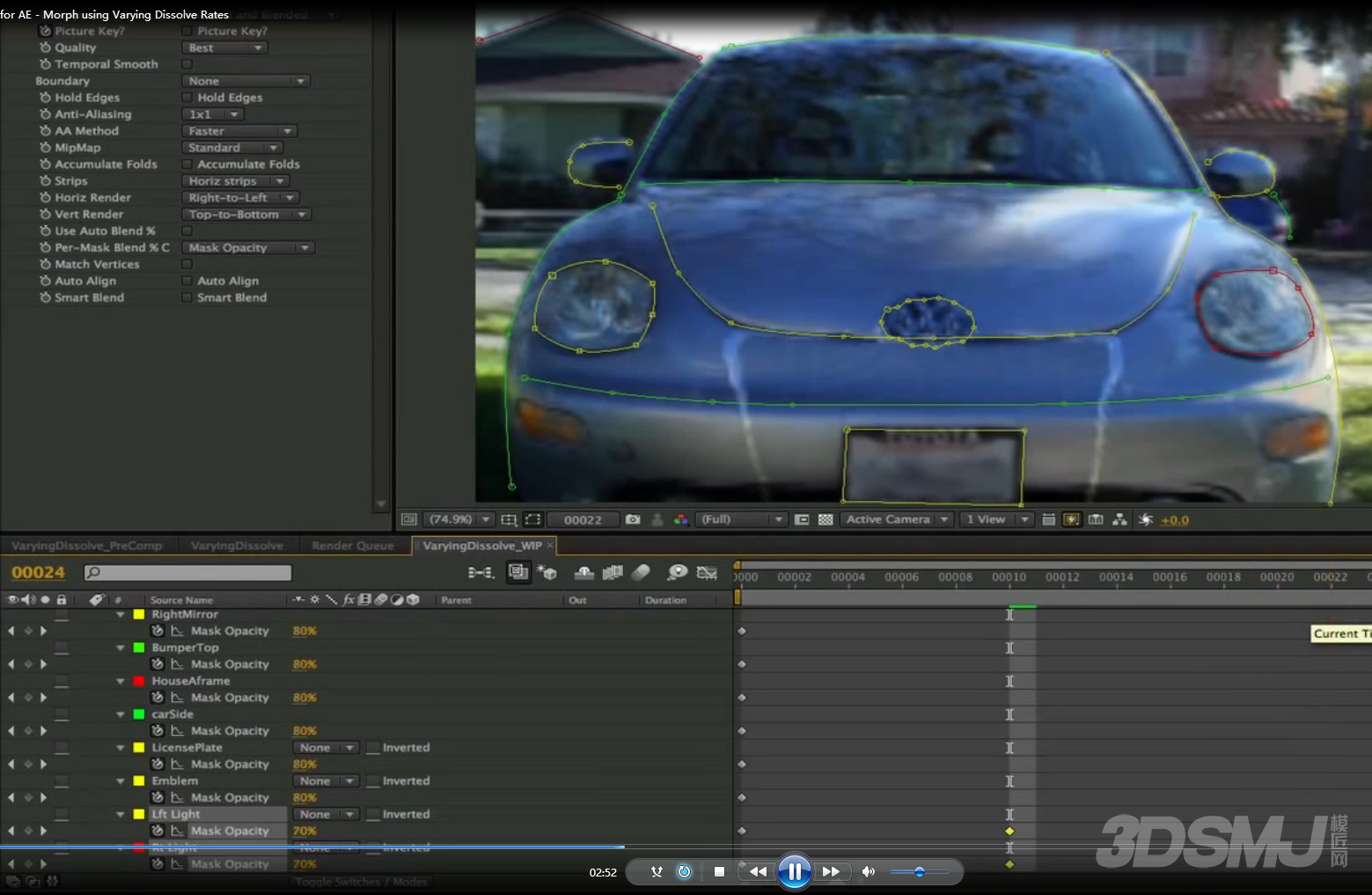Open the Boundary dropdown set to None

coord(246,81)
